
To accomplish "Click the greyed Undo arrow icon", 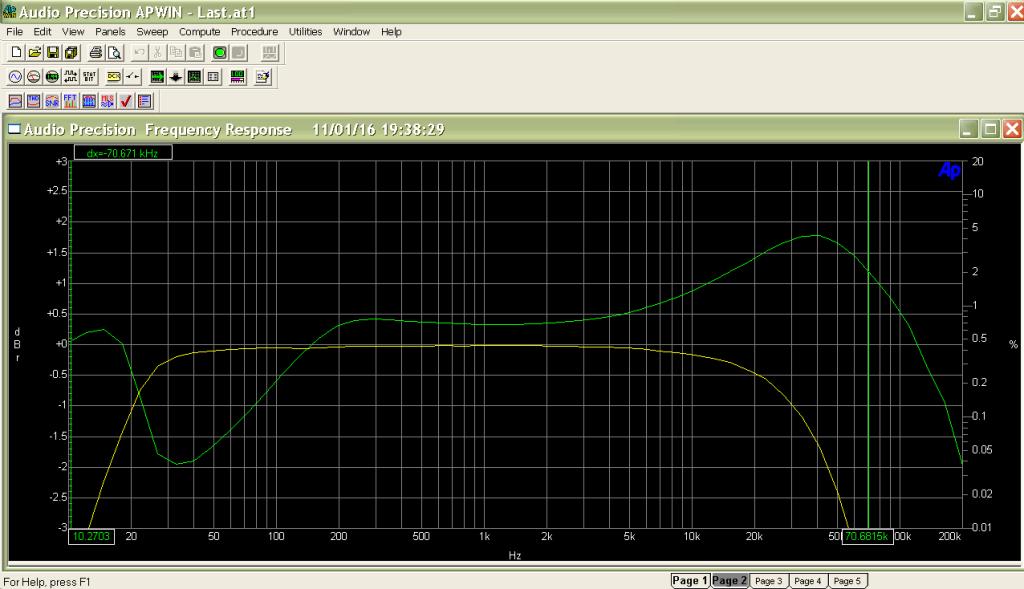I will 139,52.
